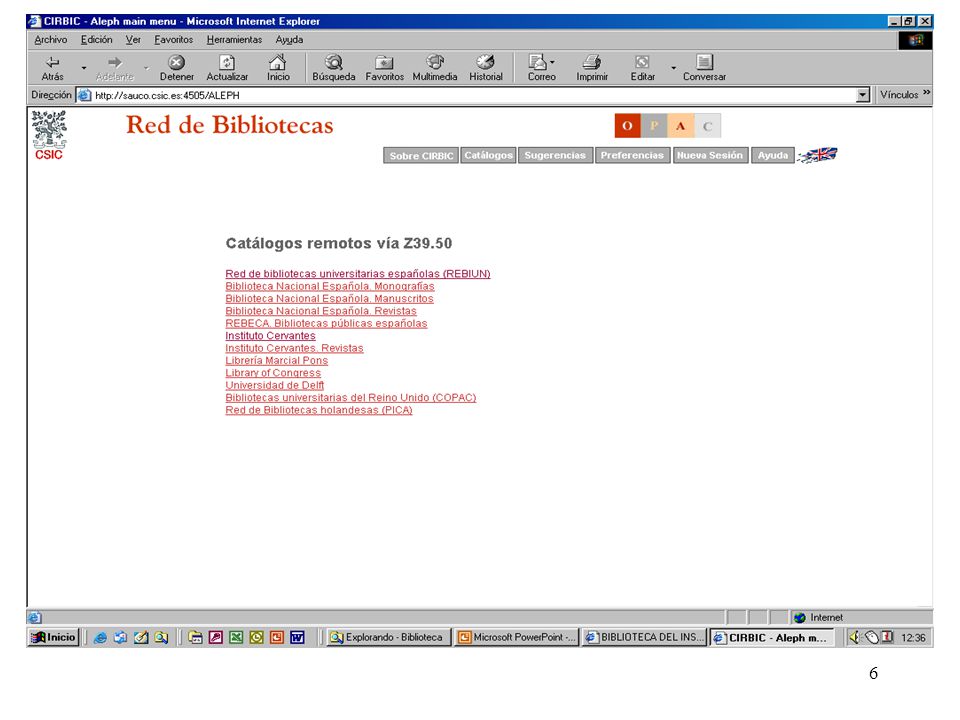Open the Windows Inicio start button

[x=54, y=637]
